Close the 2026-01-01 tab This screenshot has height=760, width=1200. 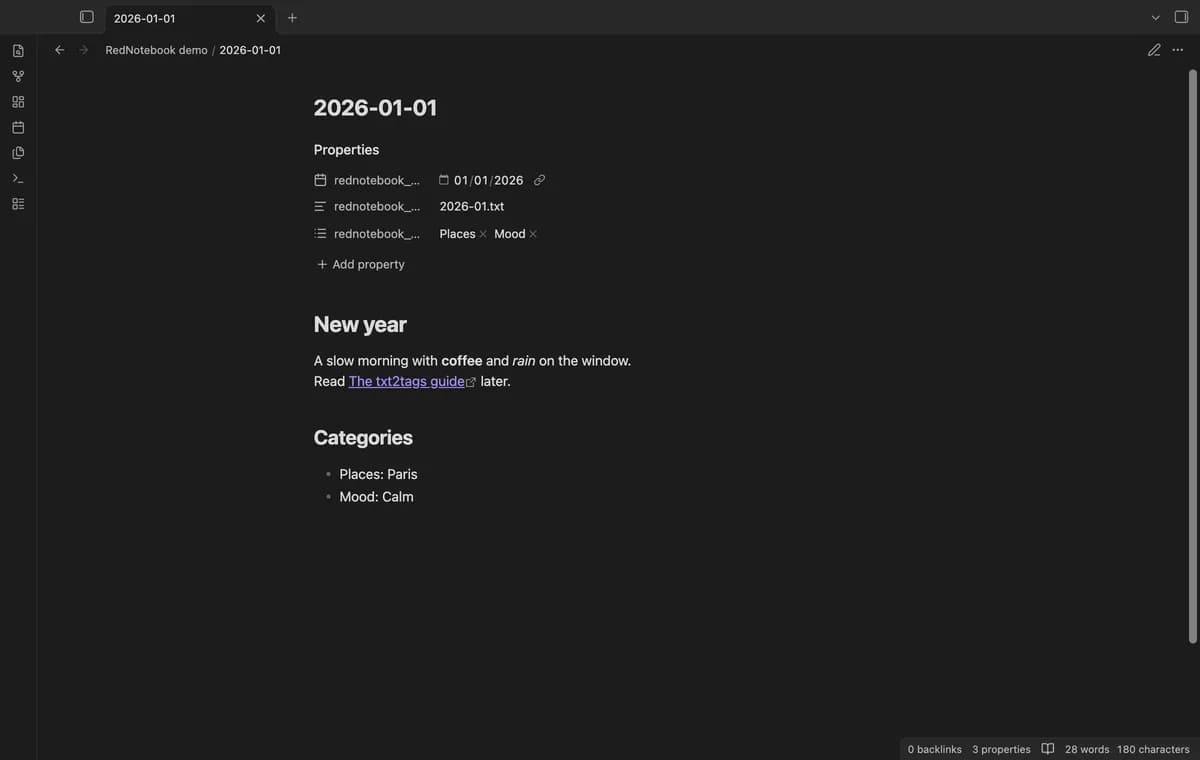click(x=261, y=18)
